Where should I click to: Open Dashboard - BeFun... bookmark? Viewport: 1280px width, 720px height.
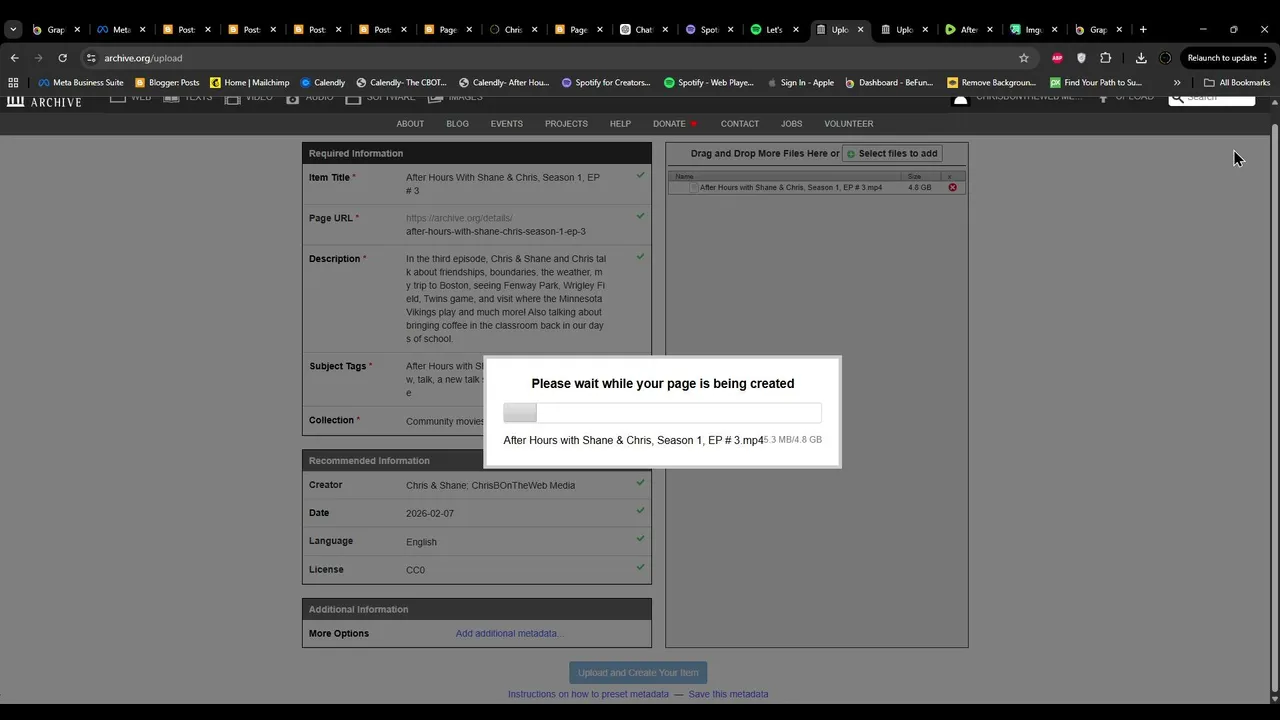(889, 82)
